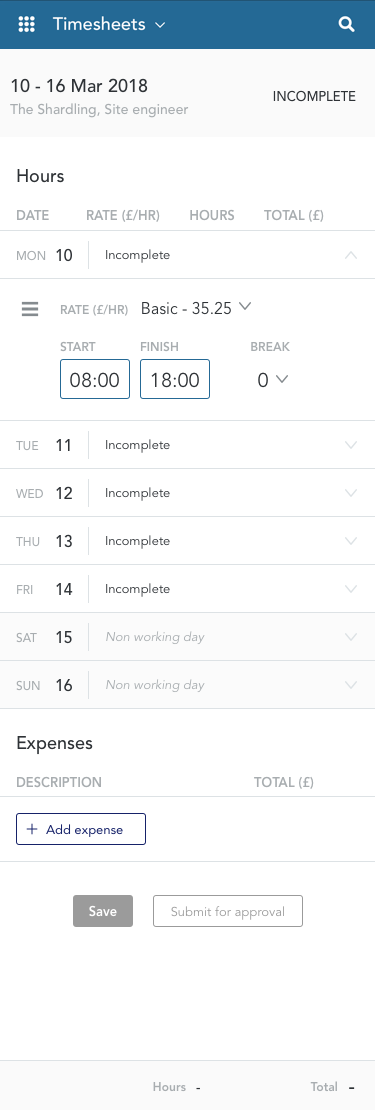Expand the Wednesday 12 row chevron
The image size is (375, 1110).
click(x=350, y=493)
